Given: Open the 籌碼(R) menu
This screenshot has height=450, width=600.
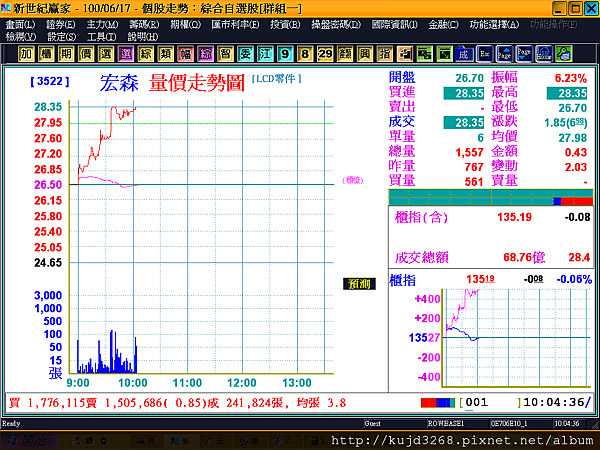Looking at the screenshot, I should tap(144, 24).
